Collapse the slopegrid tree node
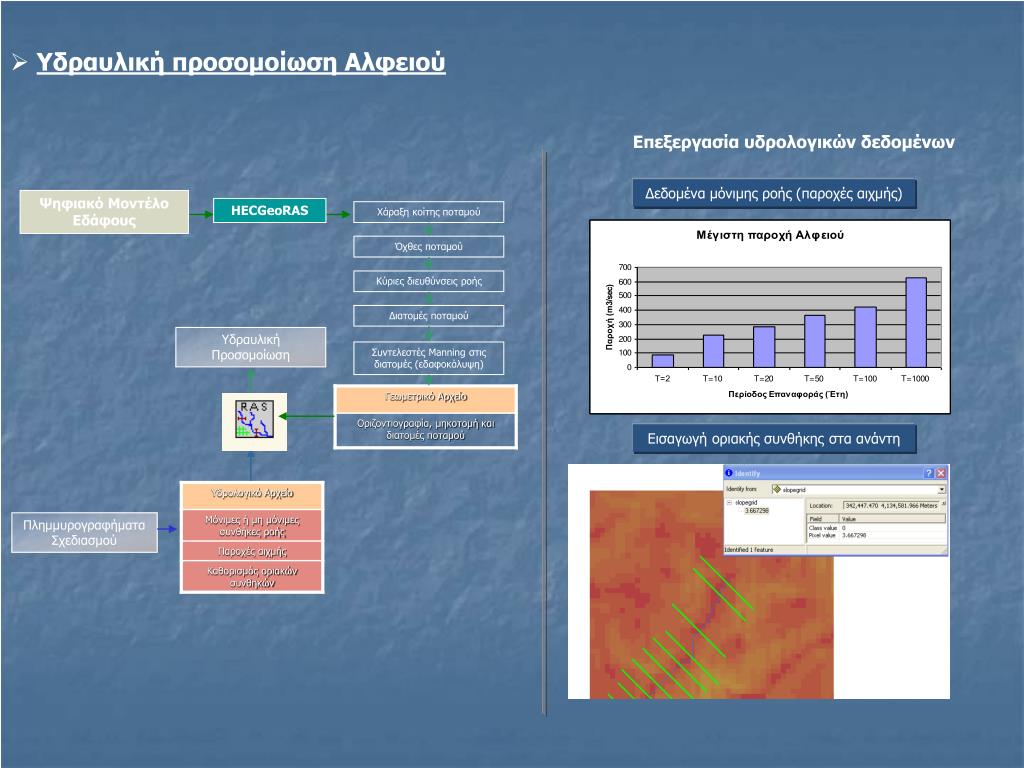Viewport: 1024px width, 768px height. click(729, 502)
